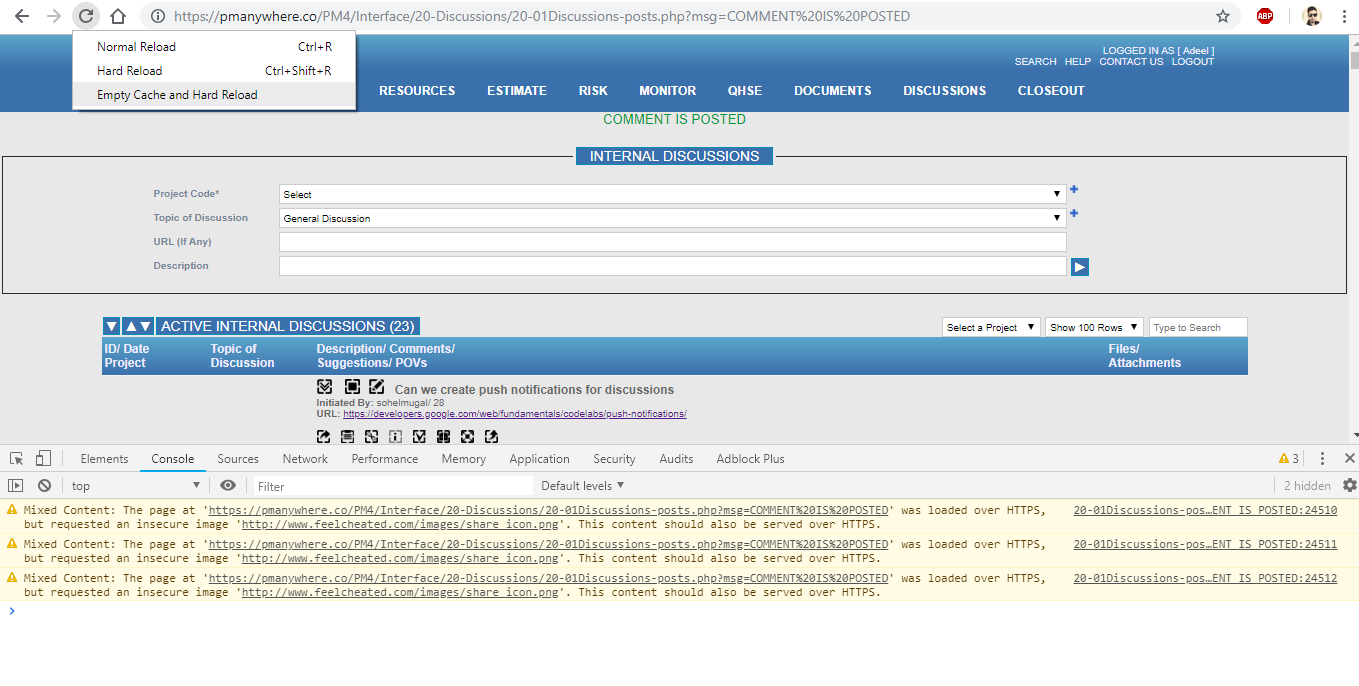Click the LOGOUT link in the header
This screenshot has height=686, width=1359.
[1192, 62]
